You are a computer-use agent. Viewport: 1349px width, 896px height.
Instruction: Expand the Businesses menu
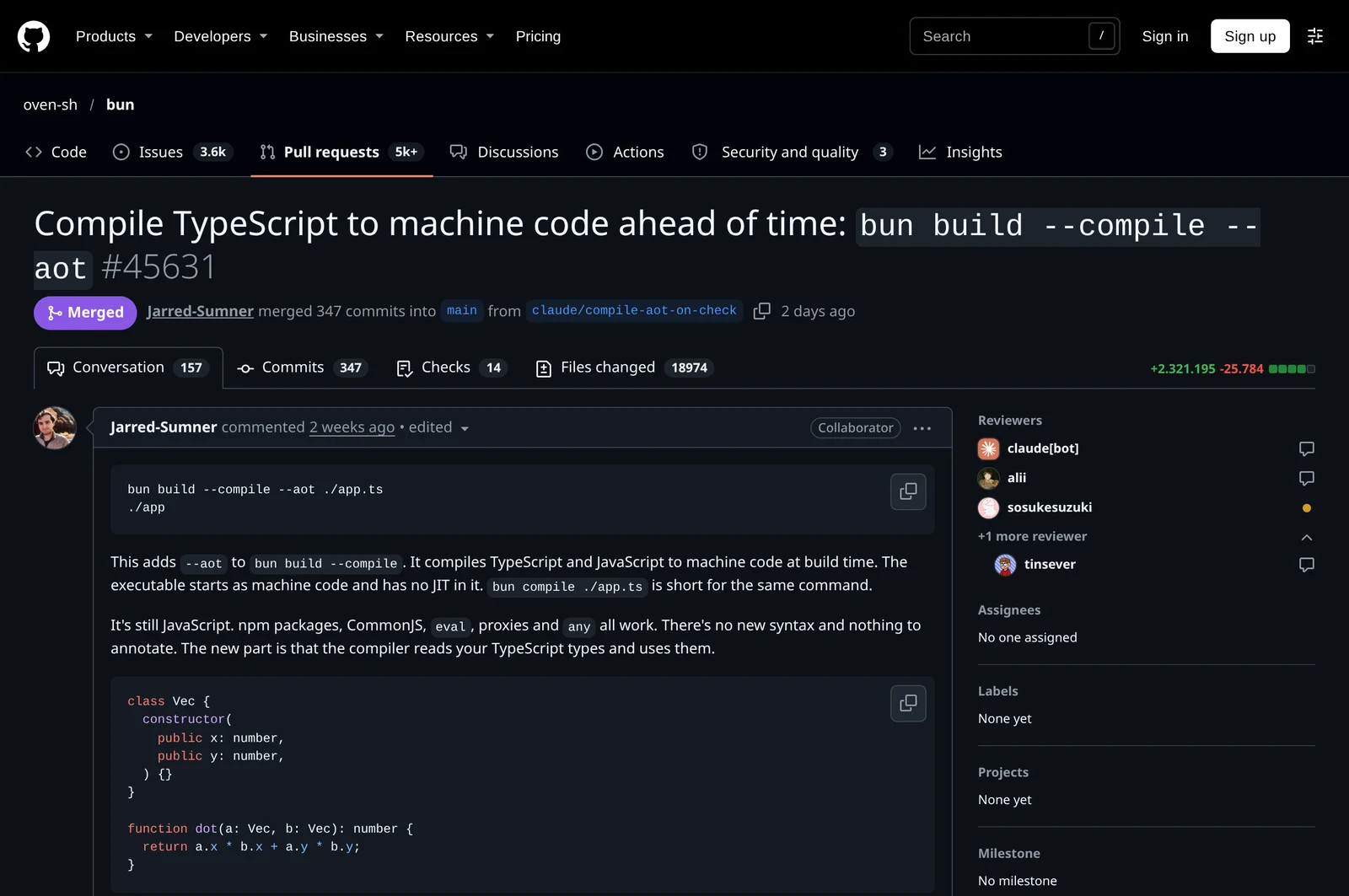(336, 36)
